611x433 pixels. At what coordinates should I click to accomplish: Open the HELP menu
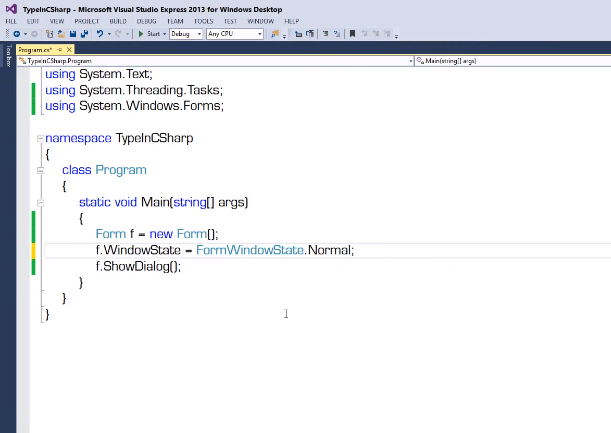pyautogui.click(x=292, y=21)
